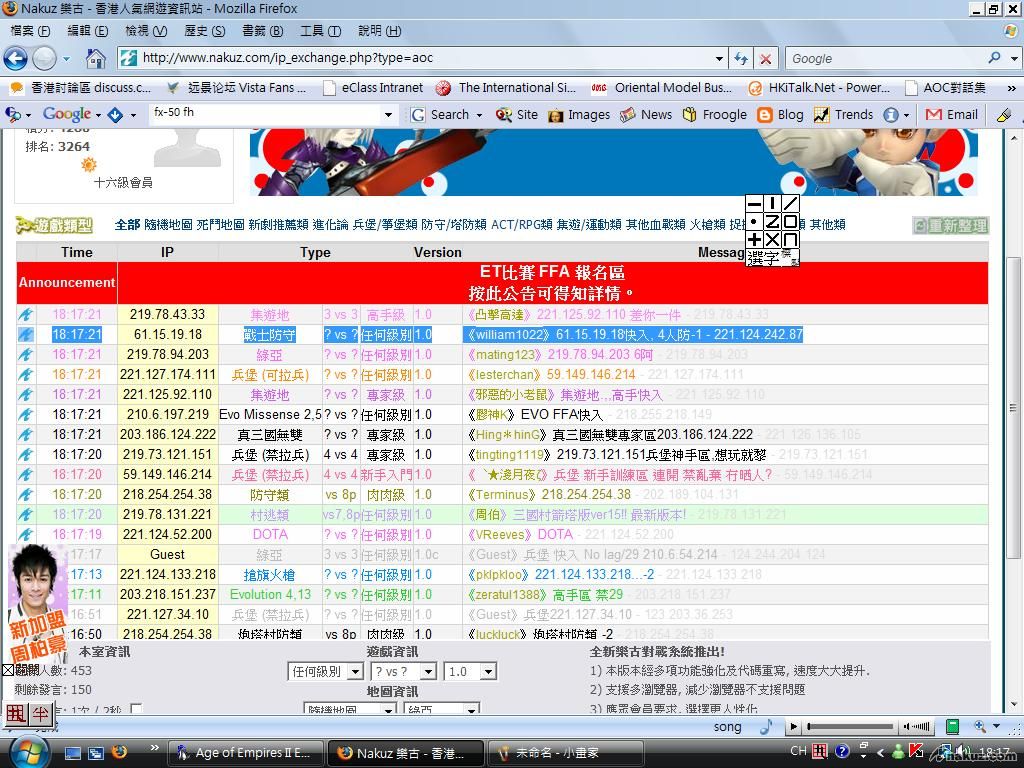
Task: Click the media player volume bars
Action: point(917,726)
